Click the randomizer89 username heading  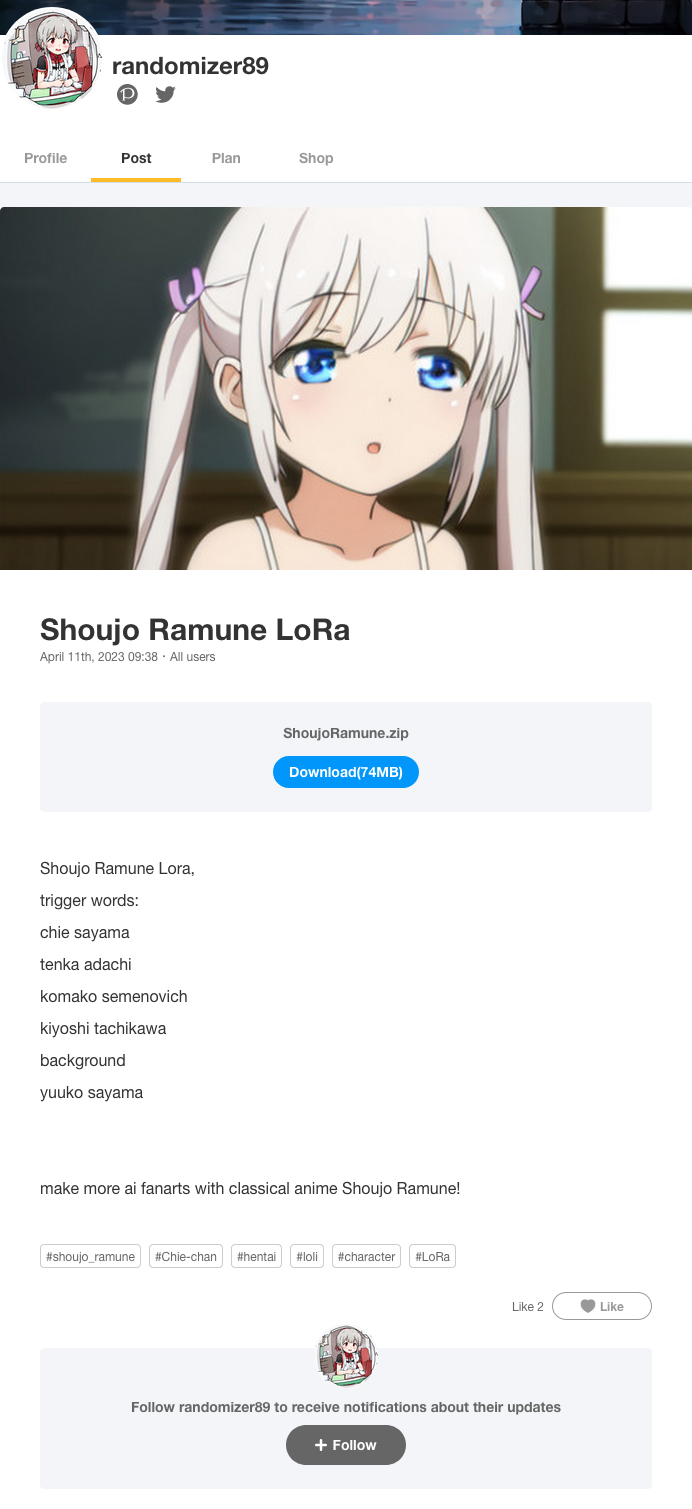coord(190,66)
